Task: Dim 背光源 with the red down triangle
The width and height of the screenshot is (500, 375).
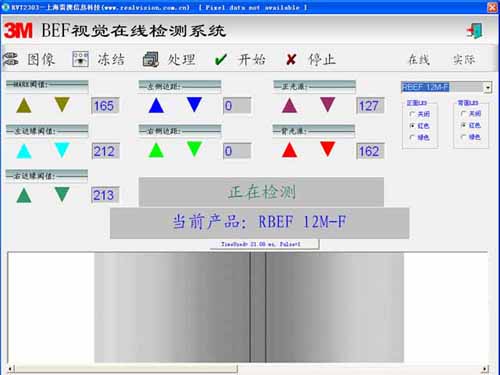Action: 328,149
